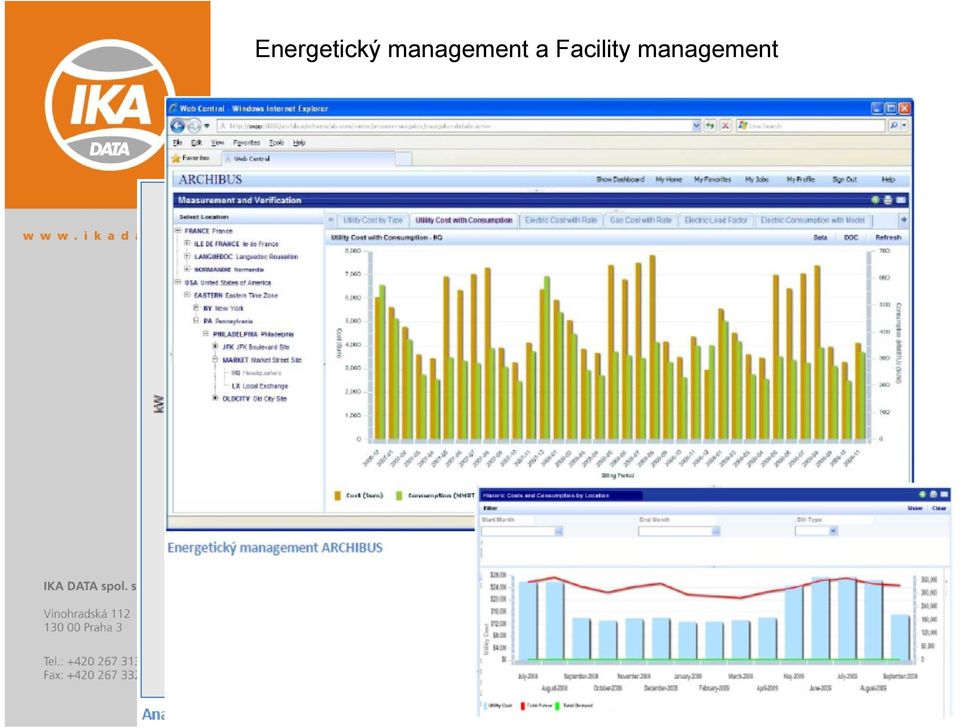The width and height of the screenshot is (960, 728).
Task: Click green add icon in Historic Costs panel
Action: [x=923, y=494]
